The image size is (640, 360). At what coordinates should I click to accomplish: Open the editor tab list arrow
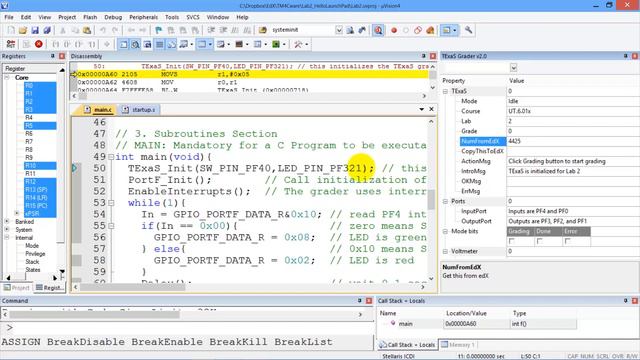(x=422, y=109)
